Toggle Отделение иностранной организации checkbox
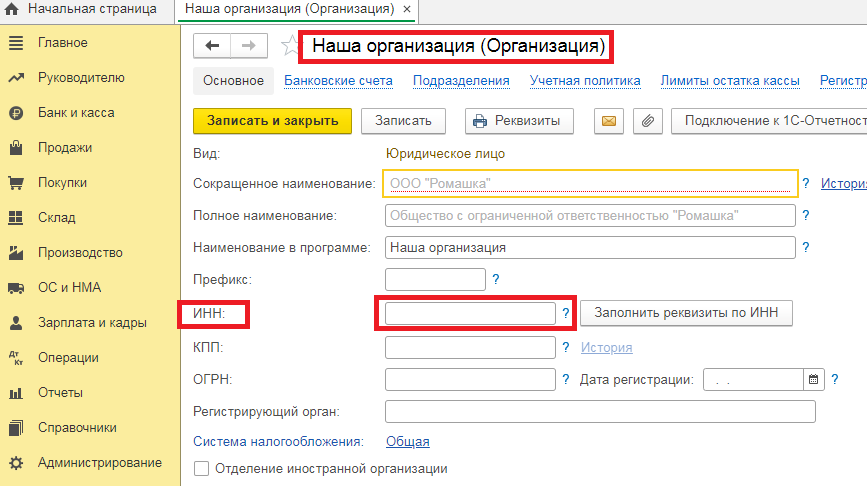The width and height of the screenshot is (867, 486). coord(201,469)
